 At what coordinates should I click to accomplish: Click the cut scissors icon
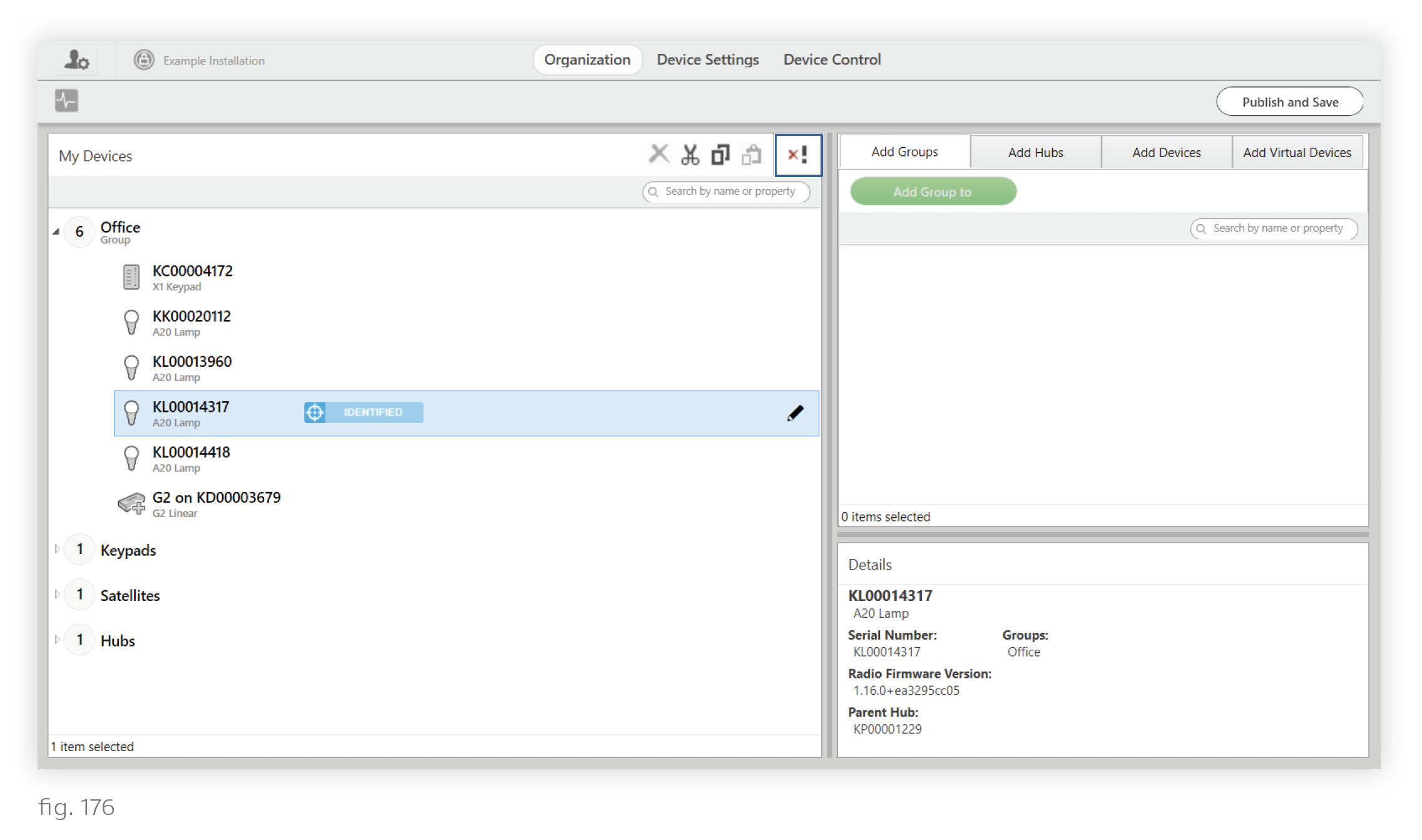(x=690, y=155)
